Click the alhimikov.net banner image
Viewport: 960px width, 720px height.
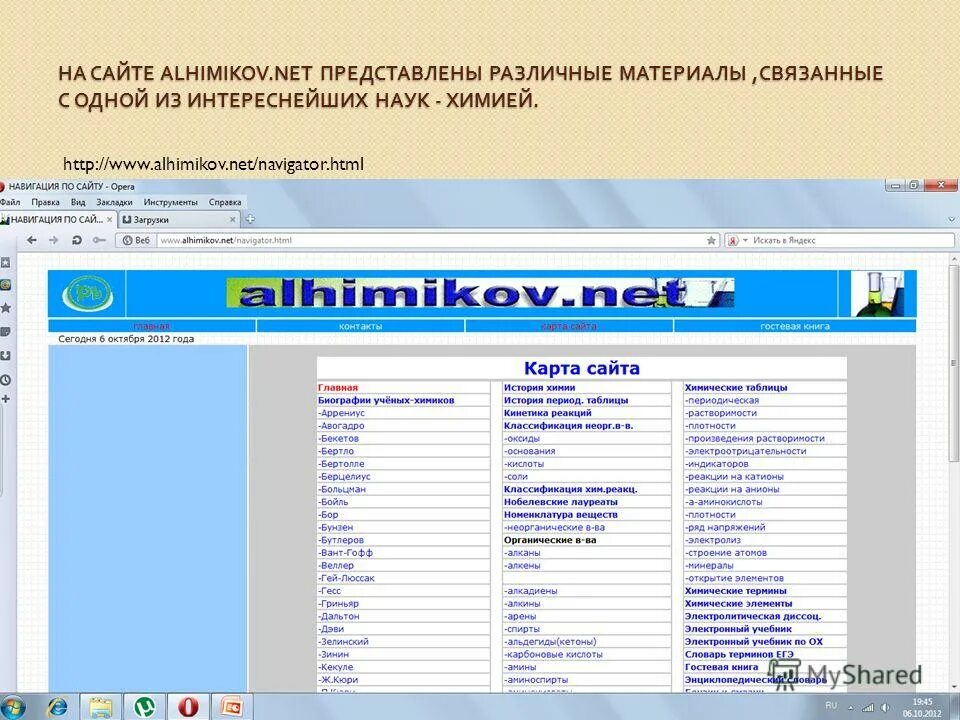pos(479,293)
